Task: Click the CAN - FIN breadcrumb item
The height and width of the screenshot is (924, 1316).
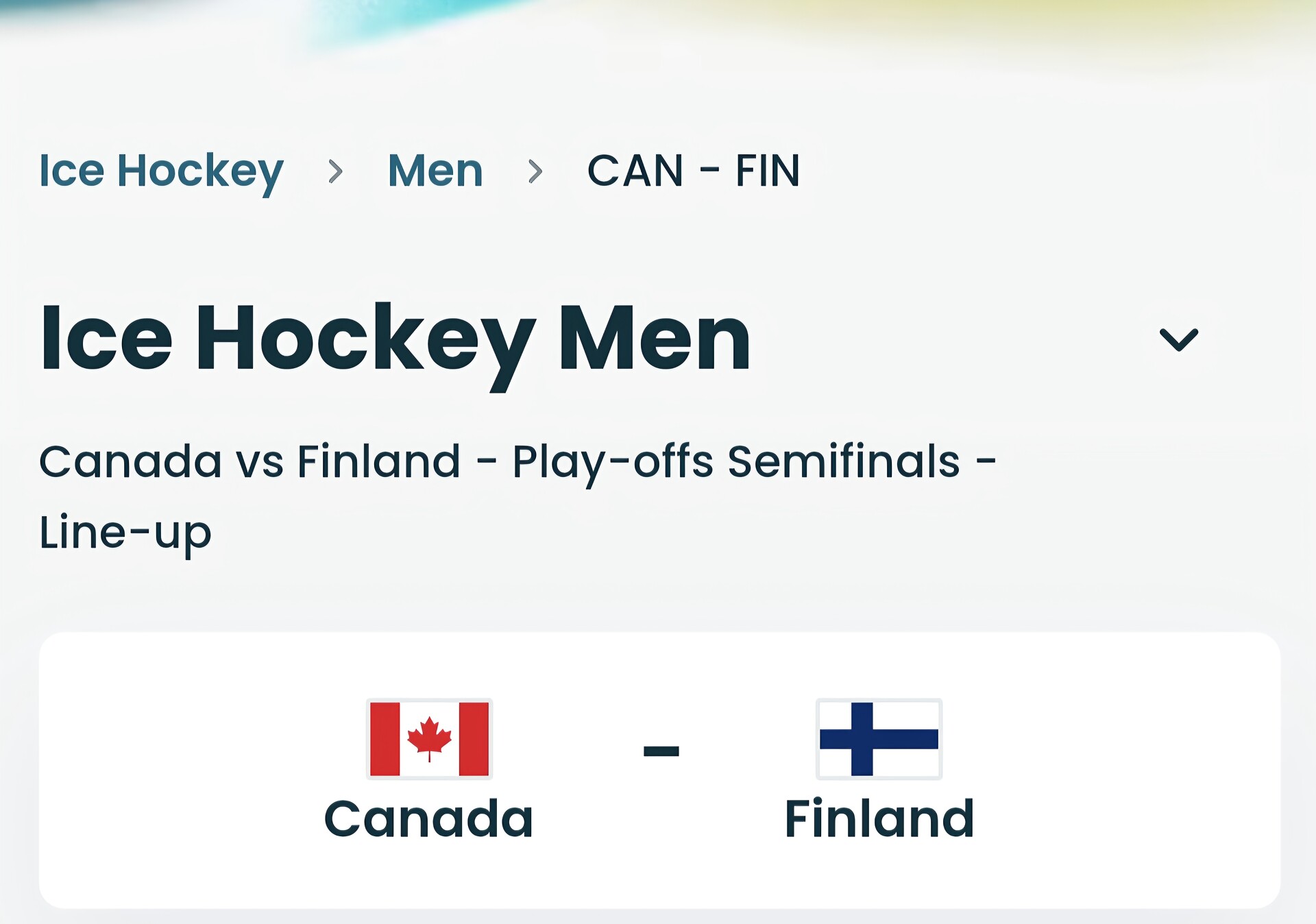Action: [693, 171]
